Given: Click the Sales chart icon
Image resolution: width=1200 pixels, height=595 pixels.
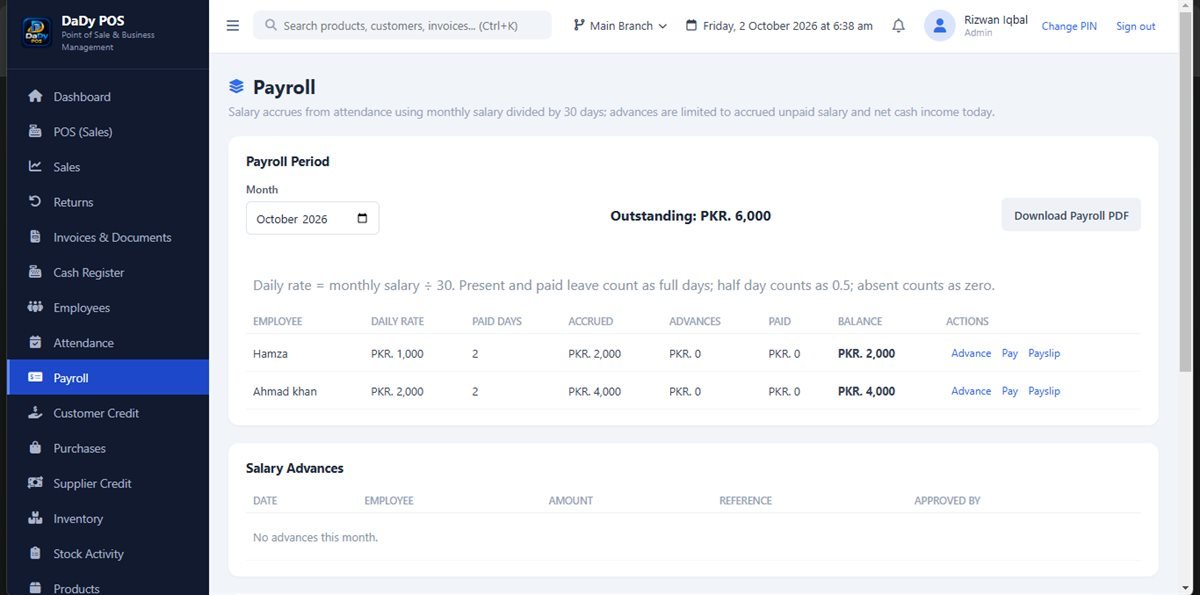Looking at the screenshot, I should coord(35,167).
